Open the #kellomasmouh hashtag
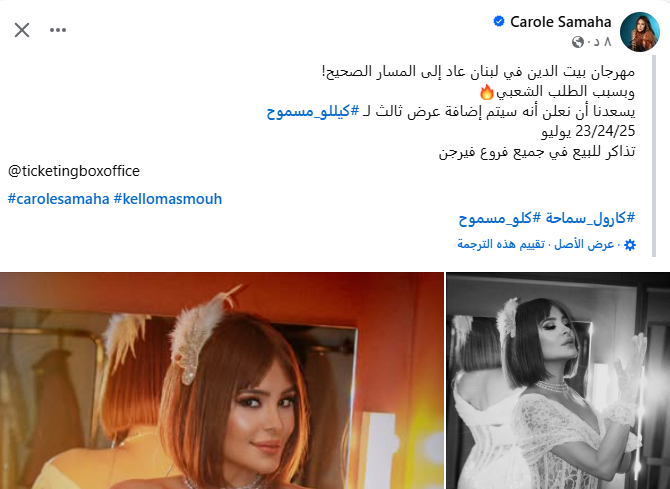This screenshot has height=489, width=670. [168, 199]
